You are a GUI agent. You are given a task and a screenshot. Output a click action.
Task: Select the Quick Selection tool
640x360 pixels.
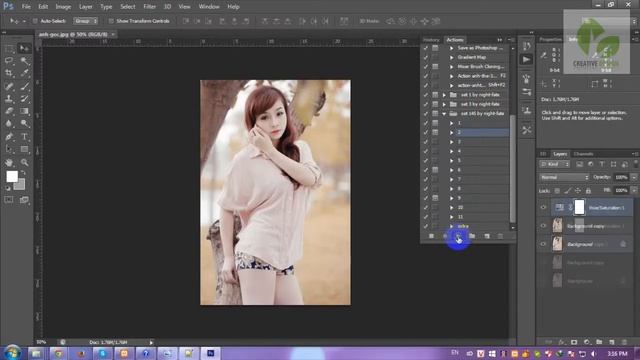tap(24, 61)
